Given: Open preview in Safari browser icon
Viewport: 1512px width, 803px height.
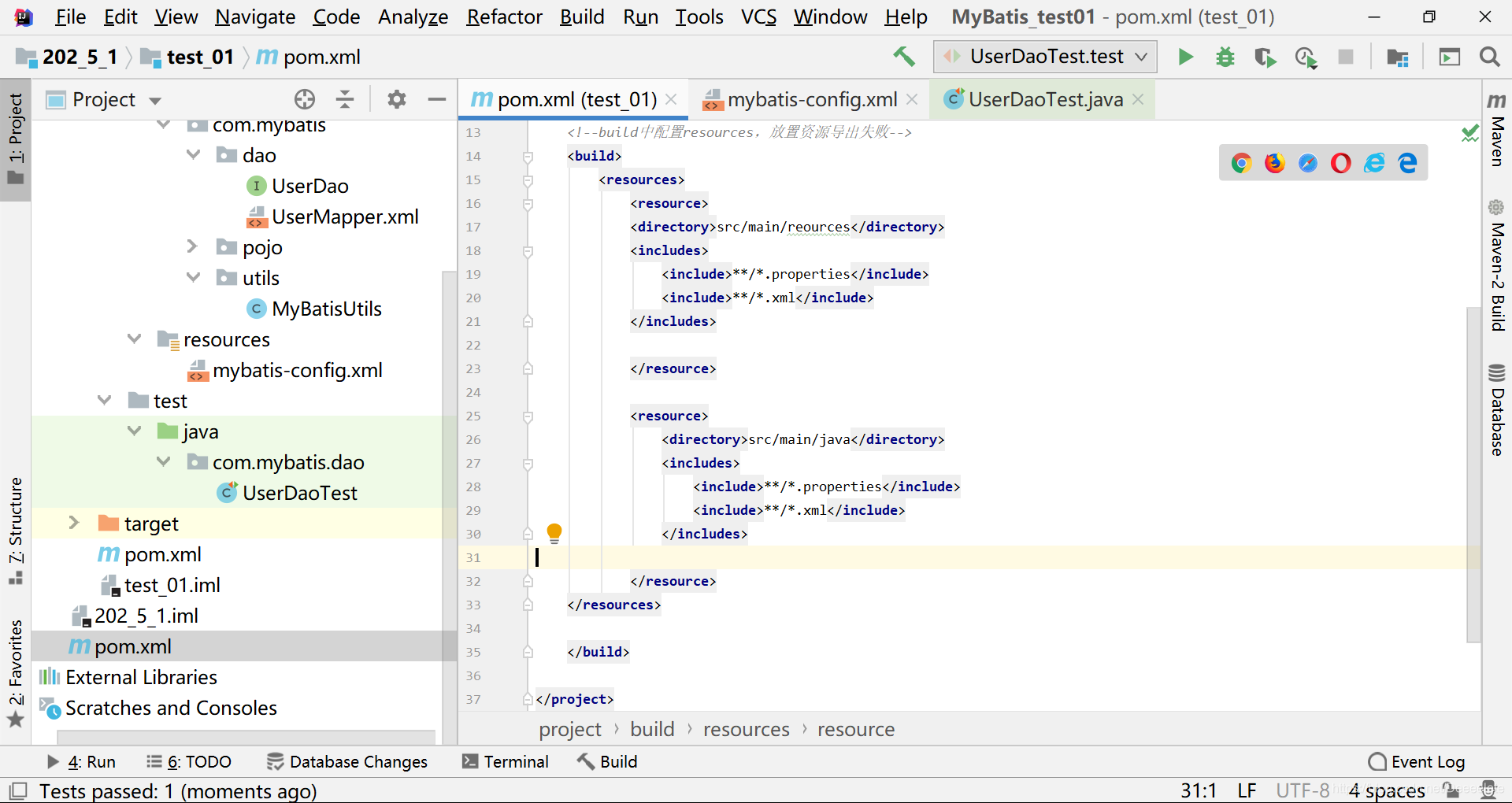Looking at the screenshot, I should [x=1308, y=163].
